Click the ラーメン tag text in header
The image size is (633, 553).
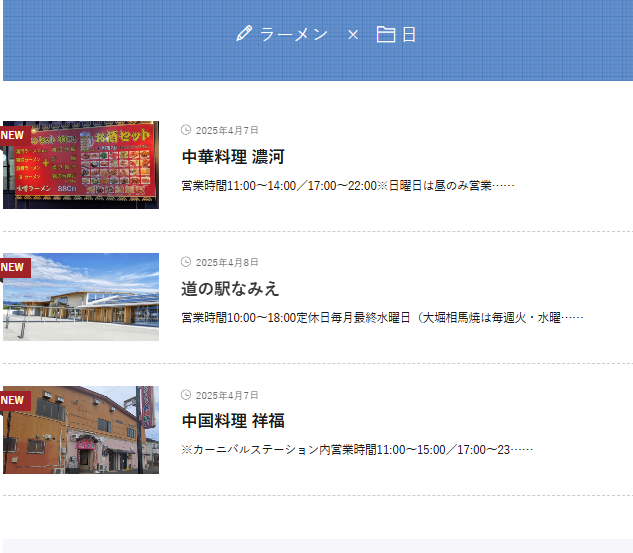(293, 34)
